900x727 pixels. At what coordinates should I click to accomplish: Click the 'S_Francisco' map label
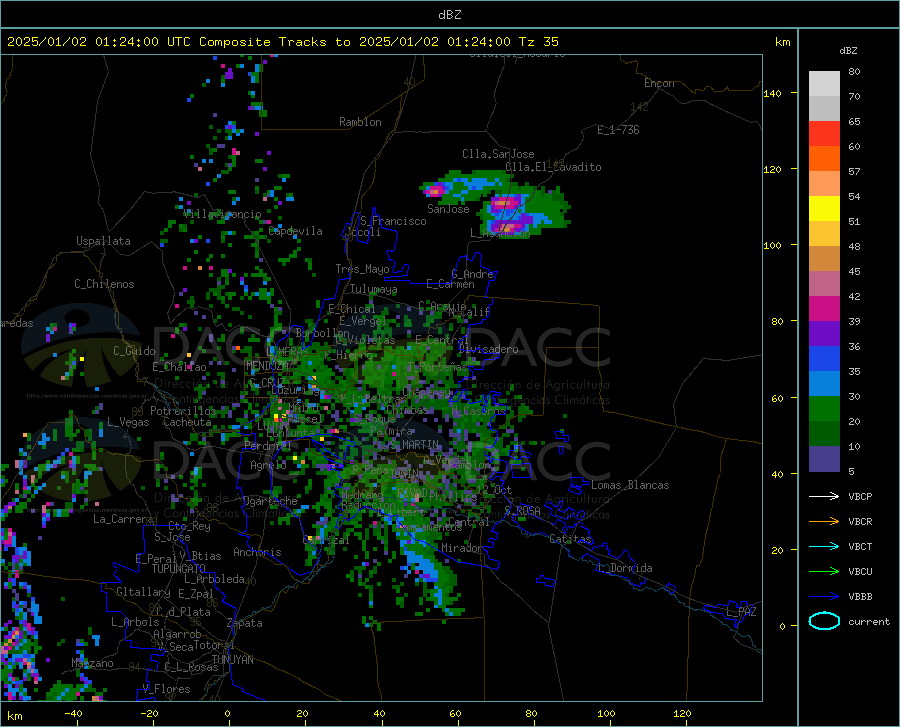click(393, 221)
